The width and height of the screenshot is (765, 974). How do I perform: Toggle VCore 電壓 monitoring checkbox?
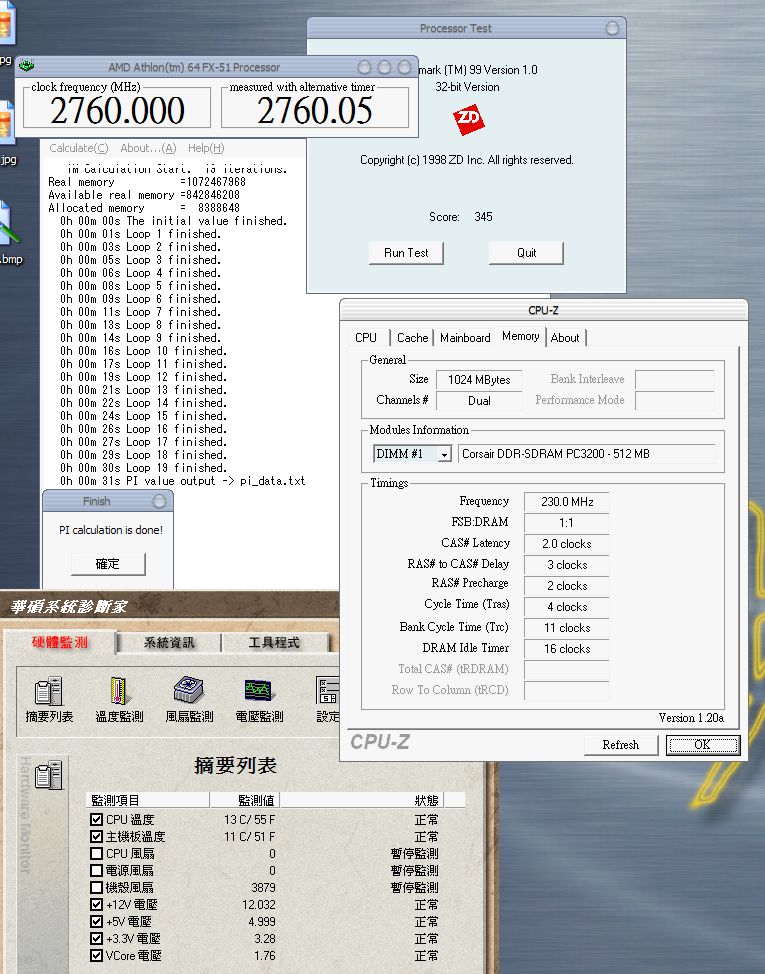pos(96,955)
